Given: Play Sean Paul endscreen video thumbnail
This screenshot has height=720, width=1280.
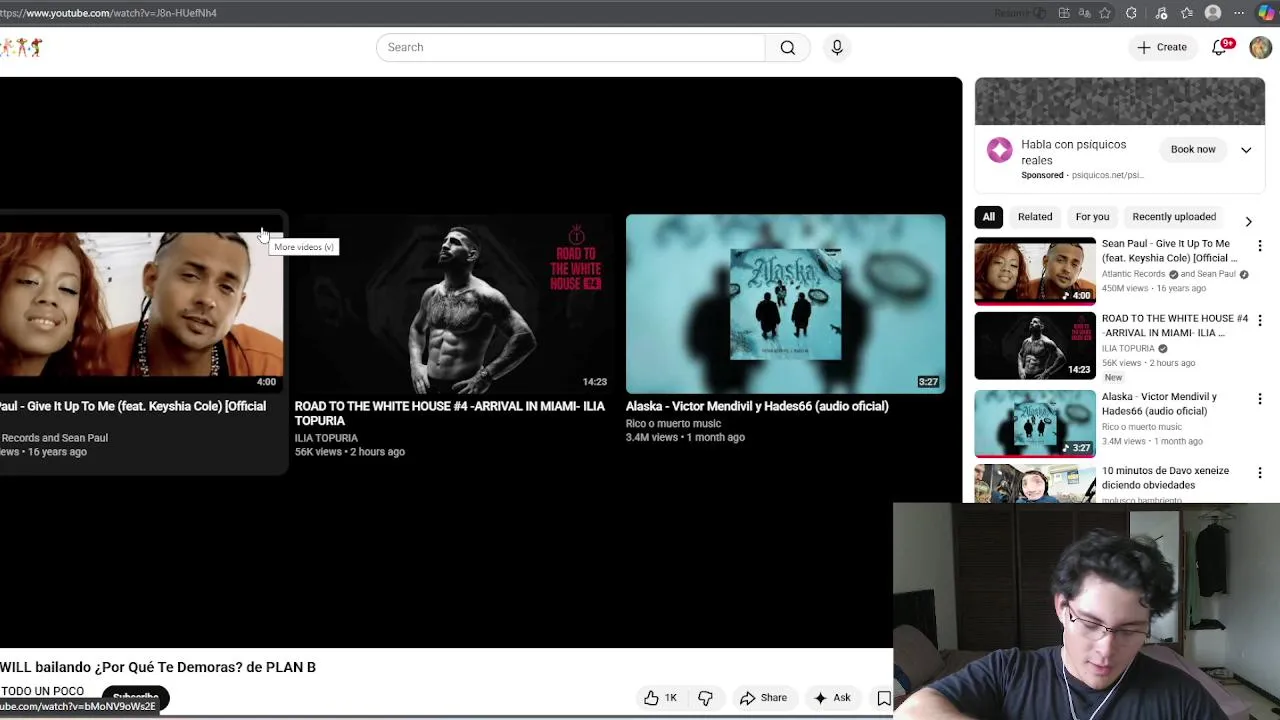Looking at the screenshot, I should [141, 304].
